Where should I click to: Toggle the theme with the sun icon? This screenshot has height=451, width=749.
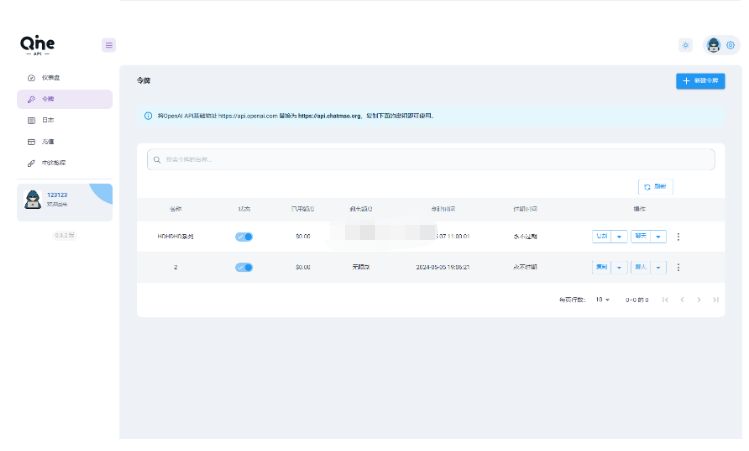pos(685,45)
